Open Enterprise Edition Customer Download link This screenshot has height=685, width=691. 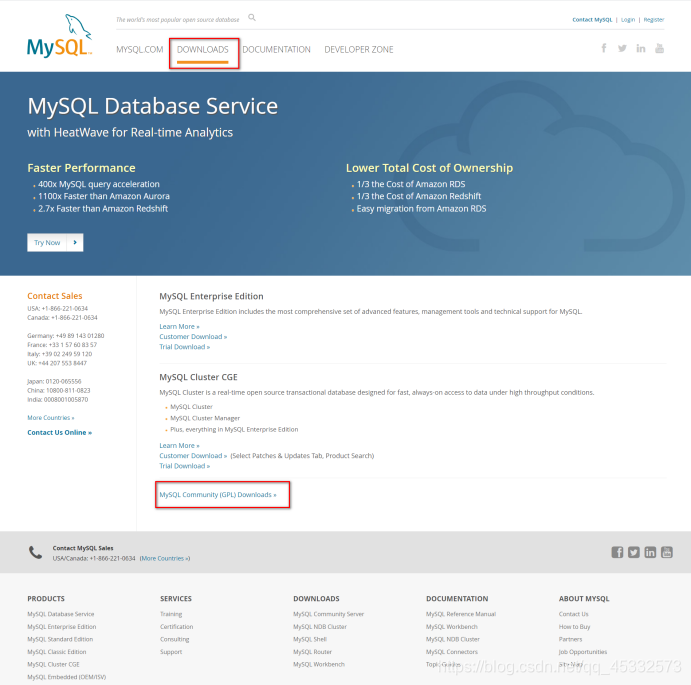193,336
